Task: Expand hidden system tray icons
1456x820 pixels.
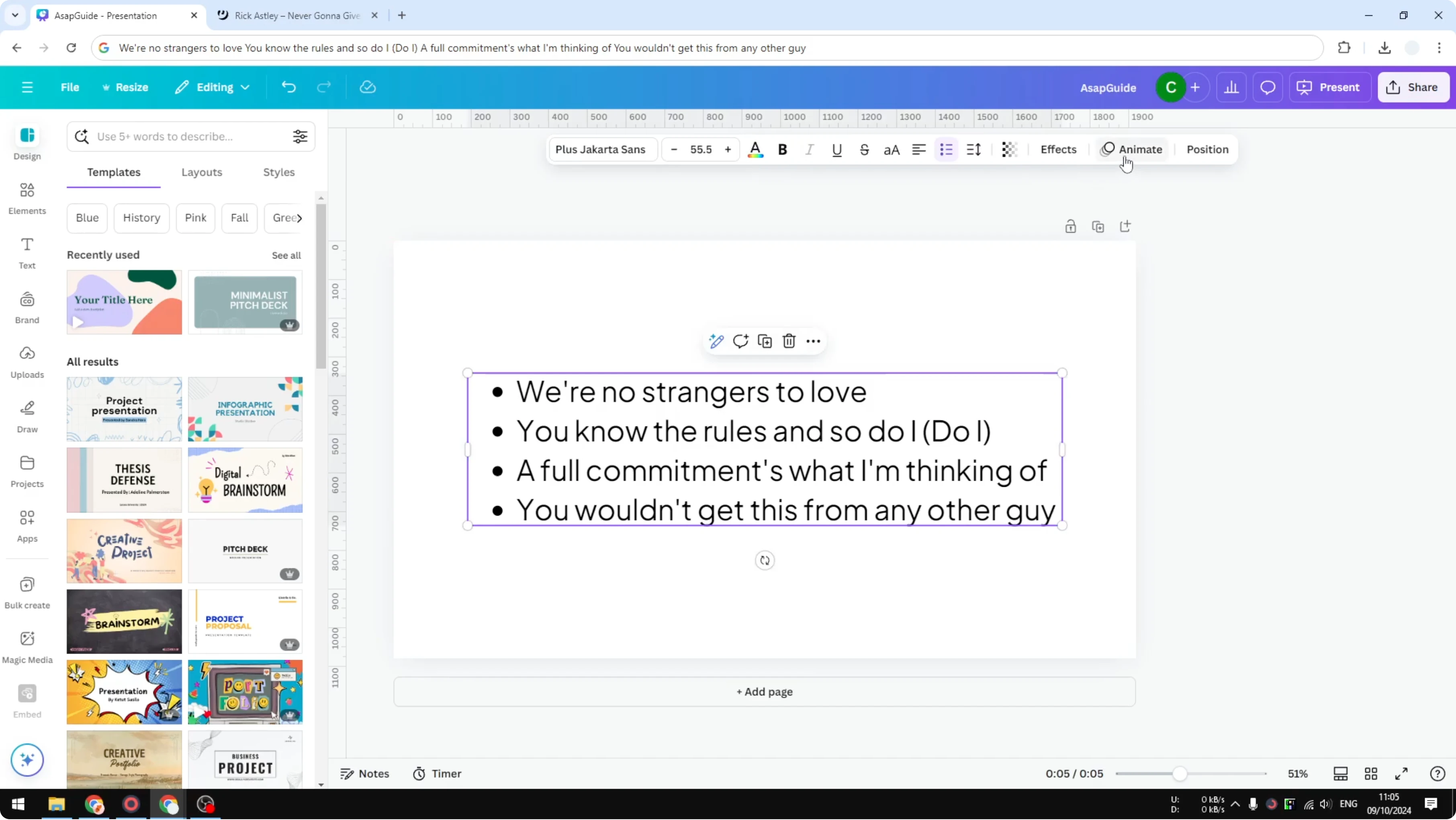Action: [1235, 804]
